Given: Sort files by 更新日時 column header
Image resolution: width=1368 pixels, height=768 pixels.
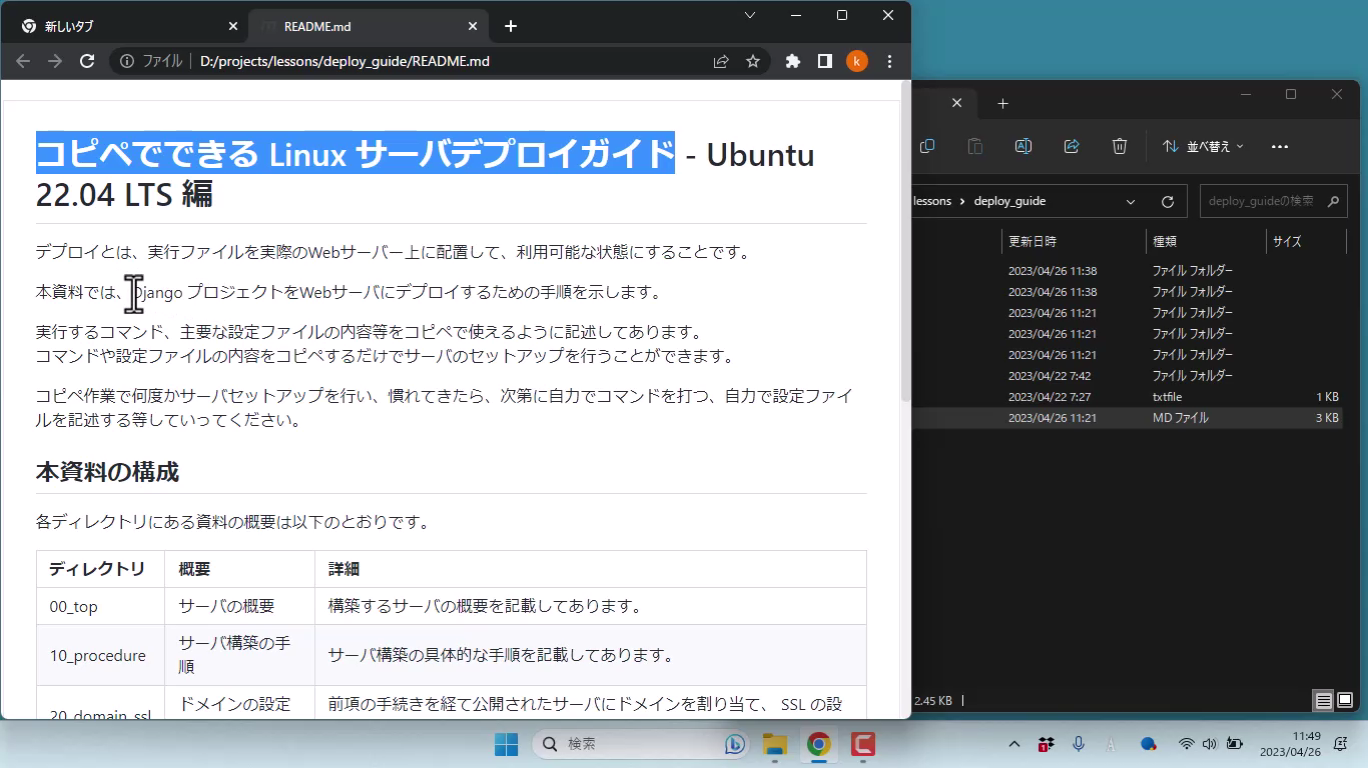Looking at the screenshot, I should 1032,241.
